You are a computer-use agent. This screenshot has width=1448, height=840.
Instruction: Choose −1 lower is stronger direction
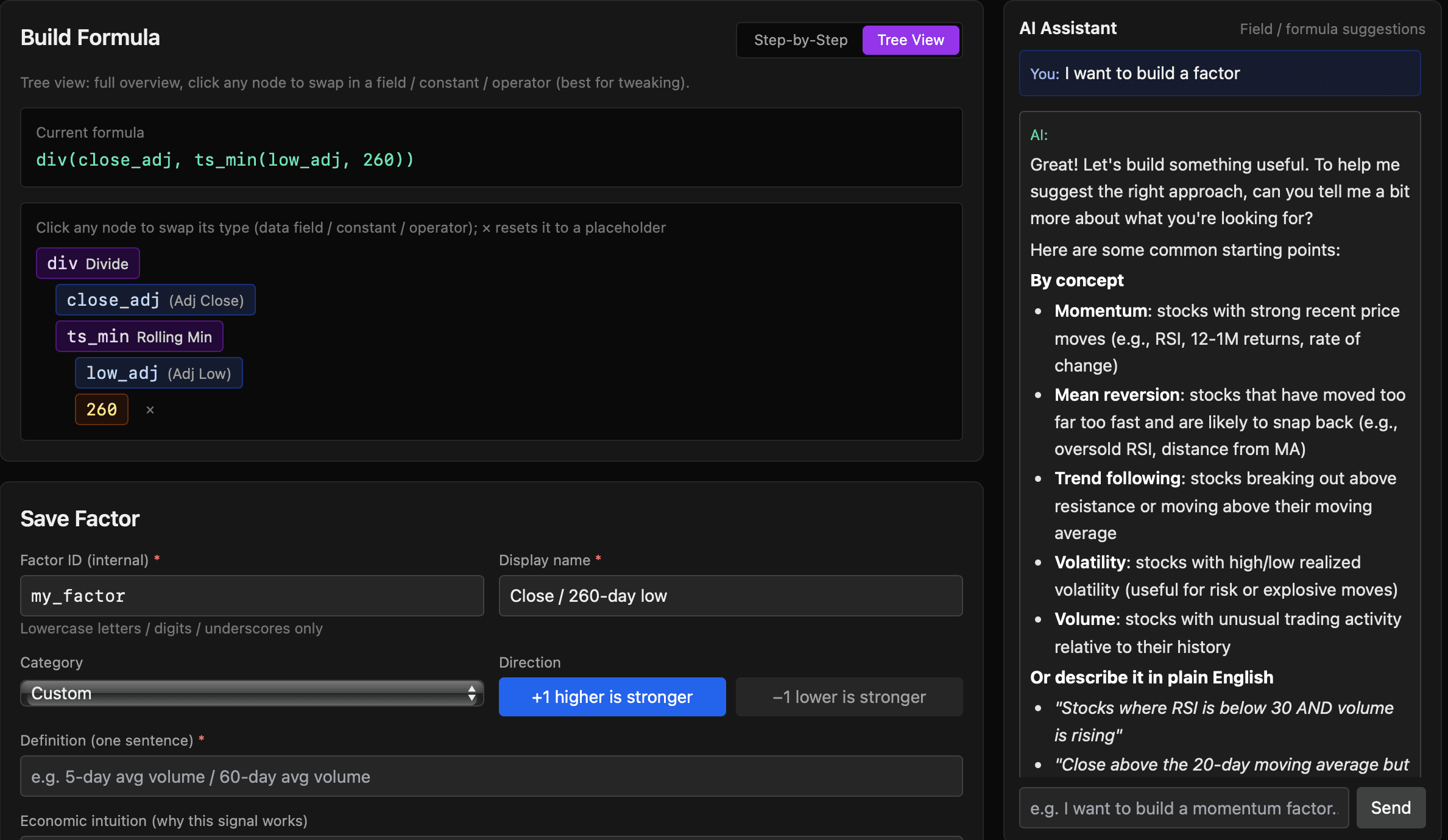(x=849, y=697)
